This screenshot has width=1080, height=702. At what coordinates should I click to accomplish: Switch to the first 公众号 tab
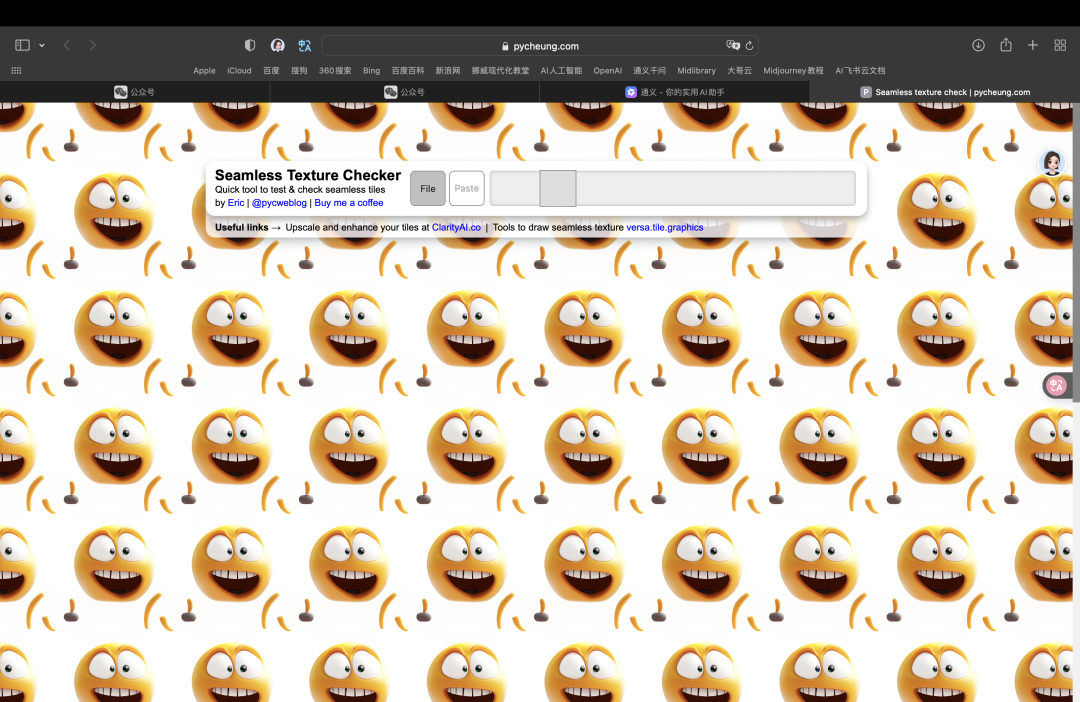point(135,92)
